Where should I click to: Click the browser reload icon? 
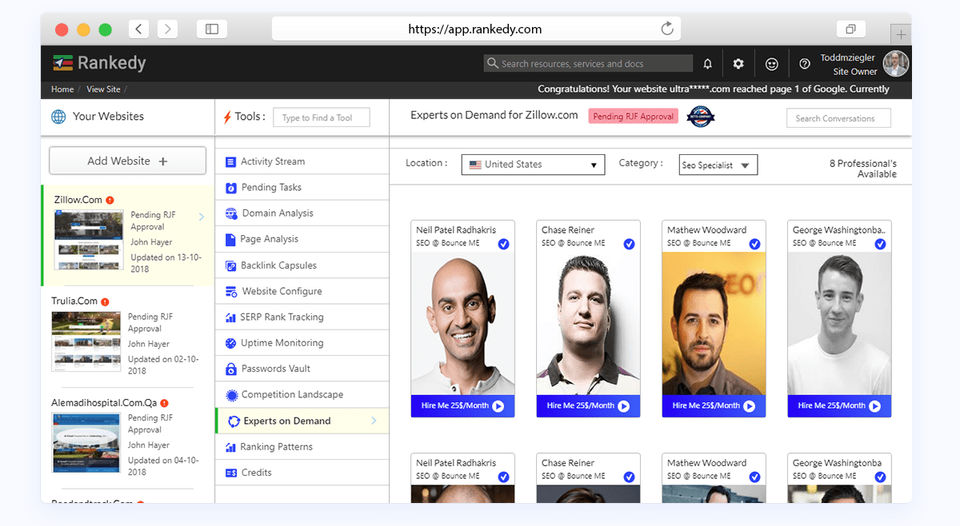coord(667,29)
